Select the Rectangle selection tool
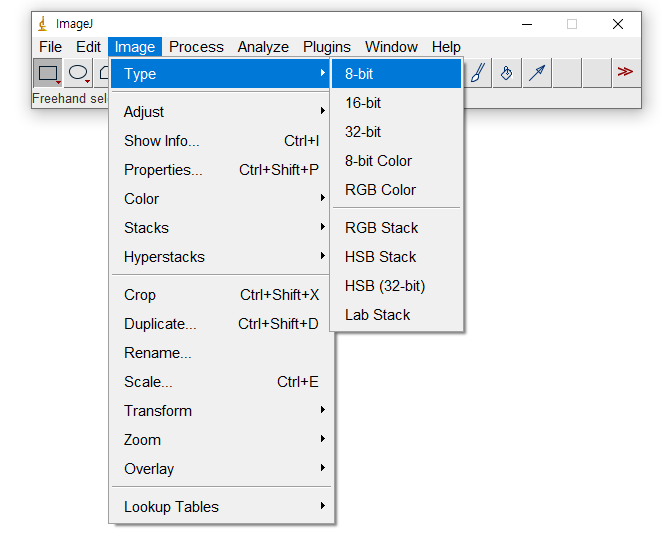Image resolution: width=662 pixels, height=546 pixels. tap(47, 73)
